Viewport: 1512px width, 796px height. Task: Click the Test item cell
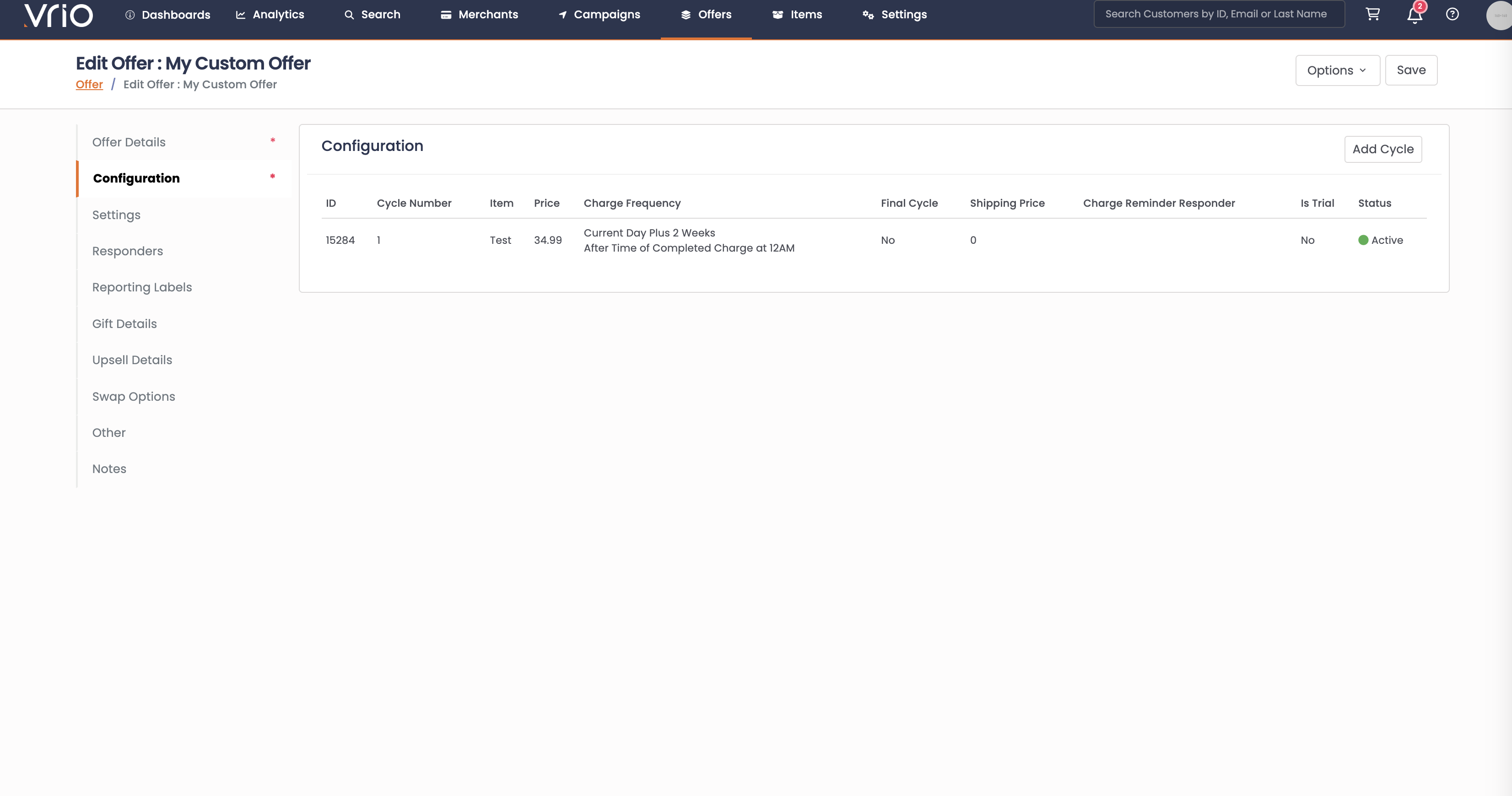point(500,241)
